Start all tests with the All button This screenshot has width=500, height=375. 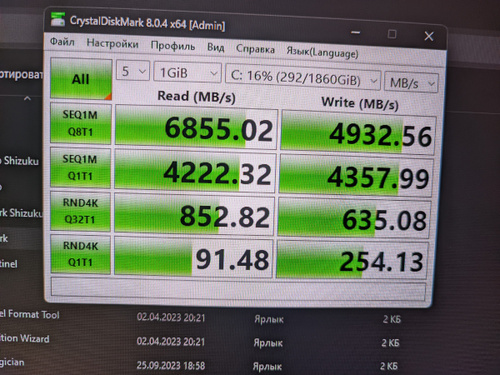pos(81,79)
